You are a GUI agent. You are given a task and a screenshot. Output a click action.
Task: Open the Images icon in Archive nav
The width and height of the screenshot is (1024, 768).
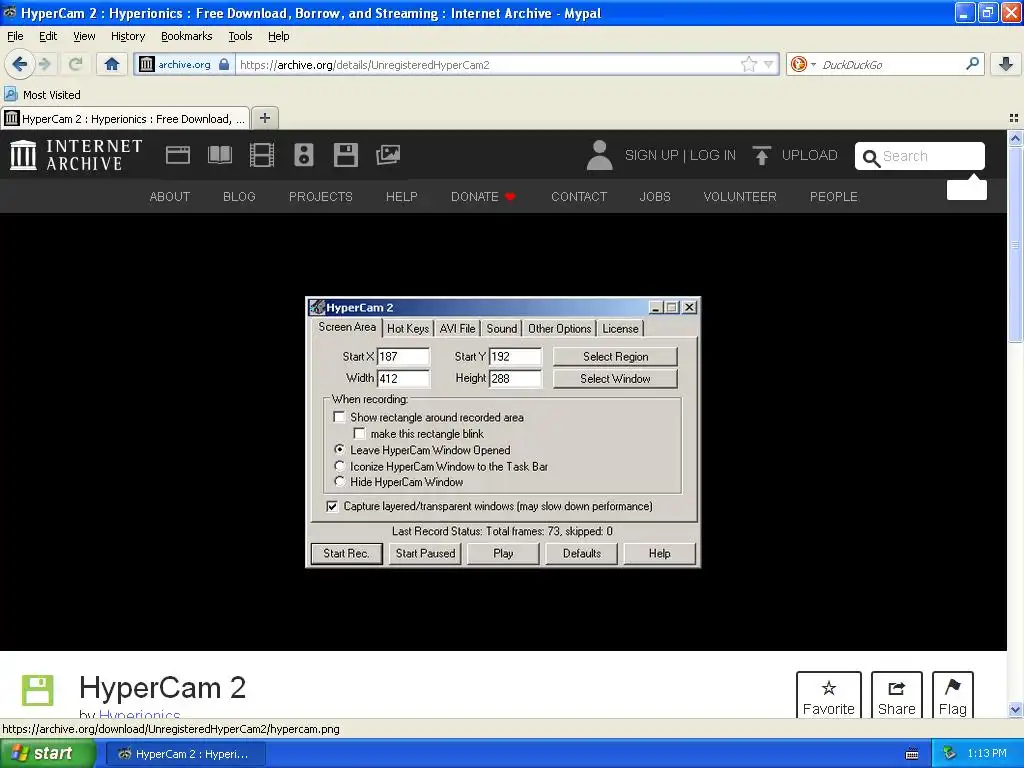point(388,155)
